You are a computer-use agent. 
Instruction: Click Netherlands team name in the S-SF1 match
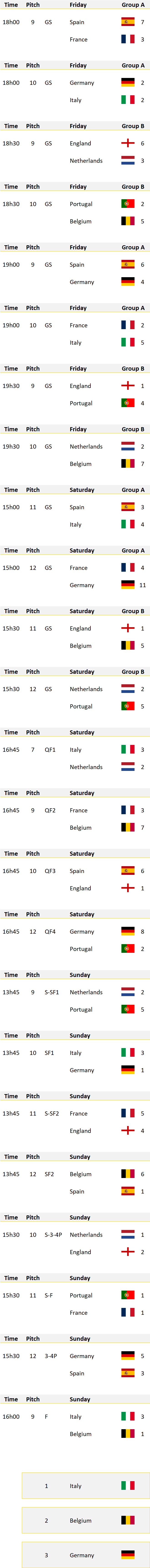pos(86,993)
